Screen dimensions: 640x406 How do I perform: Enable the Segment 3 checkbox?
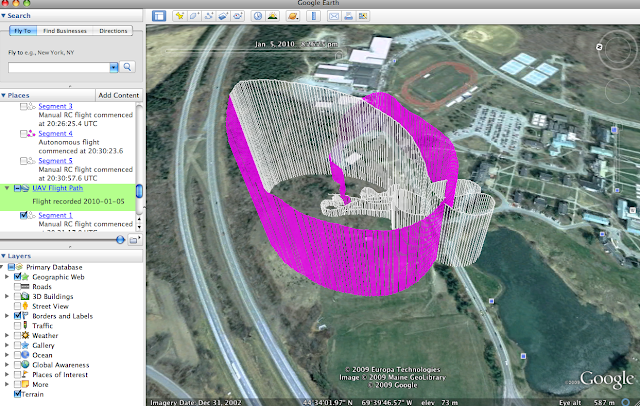point(24,106)
